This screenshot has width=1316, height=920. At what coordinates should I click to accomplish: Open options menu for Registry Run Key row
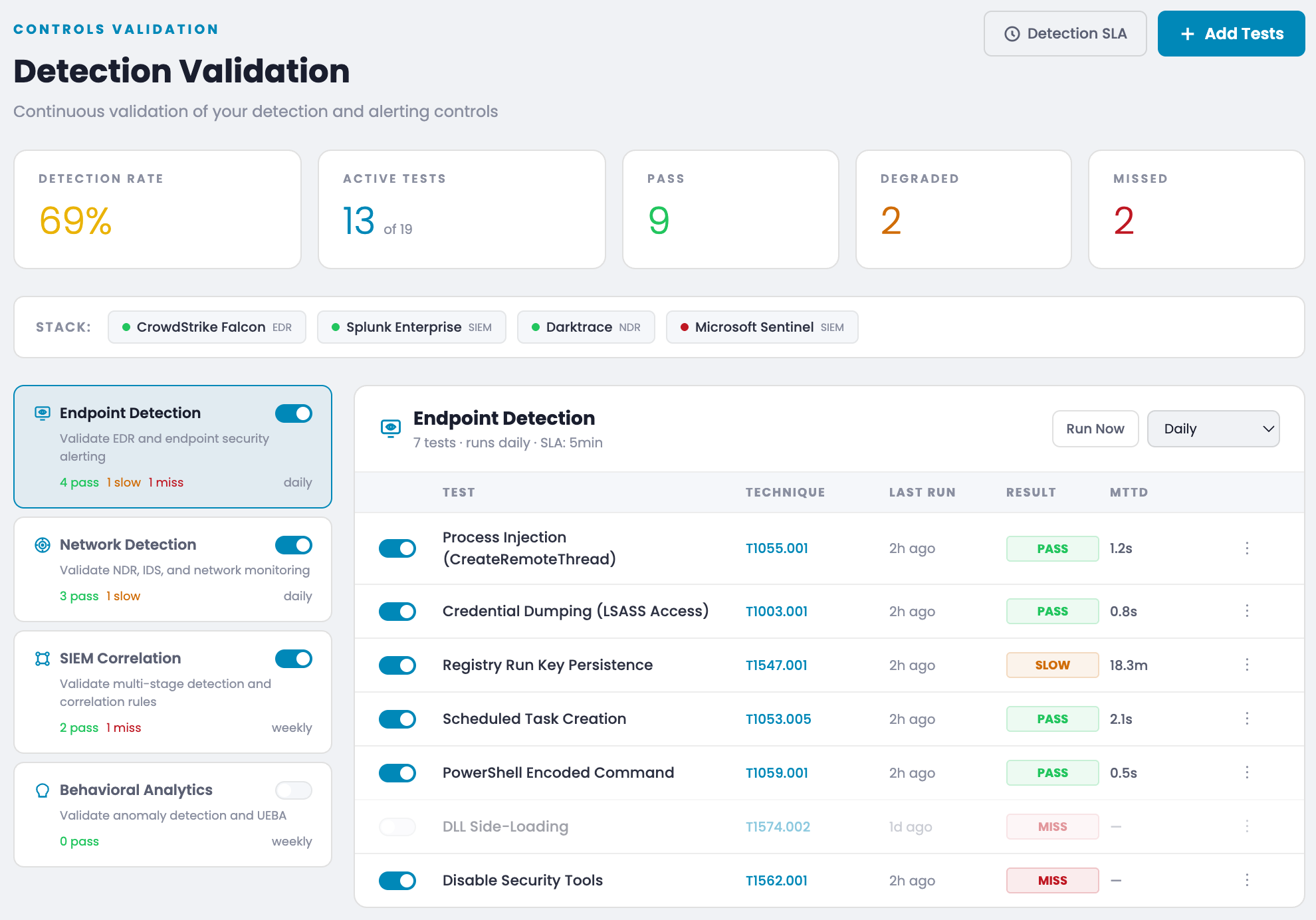(x=1247, y=665)
